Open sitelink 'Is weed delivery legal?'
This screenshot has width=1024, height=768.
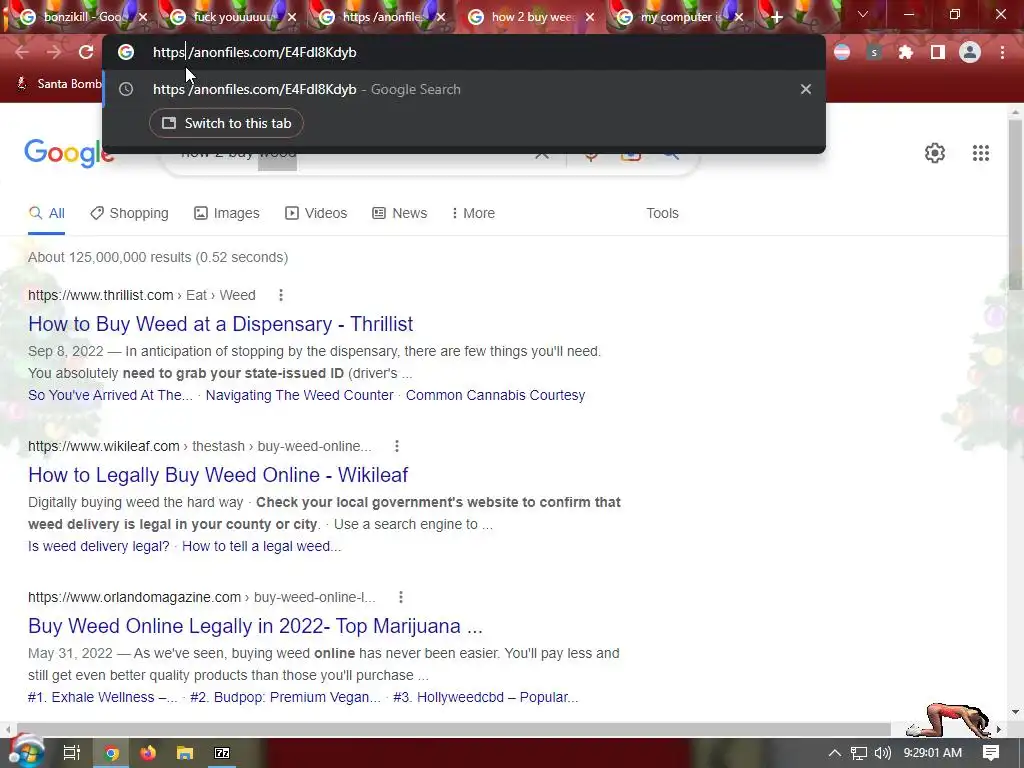99,546
